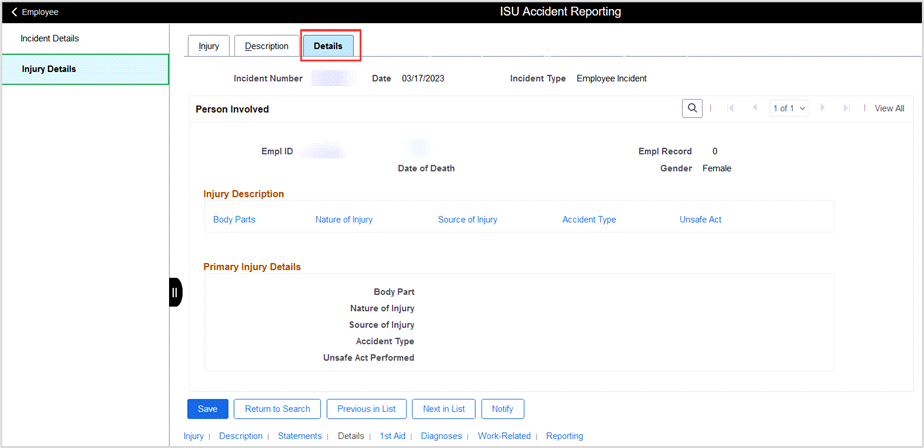924x448 pixels.
Task: Open the Nature of Injury link
Action: pos(344,219)
